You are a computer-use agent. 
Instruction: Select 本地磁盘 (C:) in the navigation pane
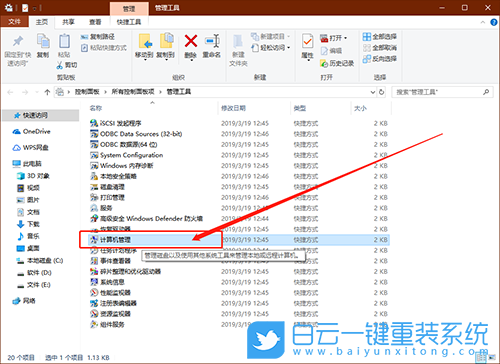tap(40, 260)
